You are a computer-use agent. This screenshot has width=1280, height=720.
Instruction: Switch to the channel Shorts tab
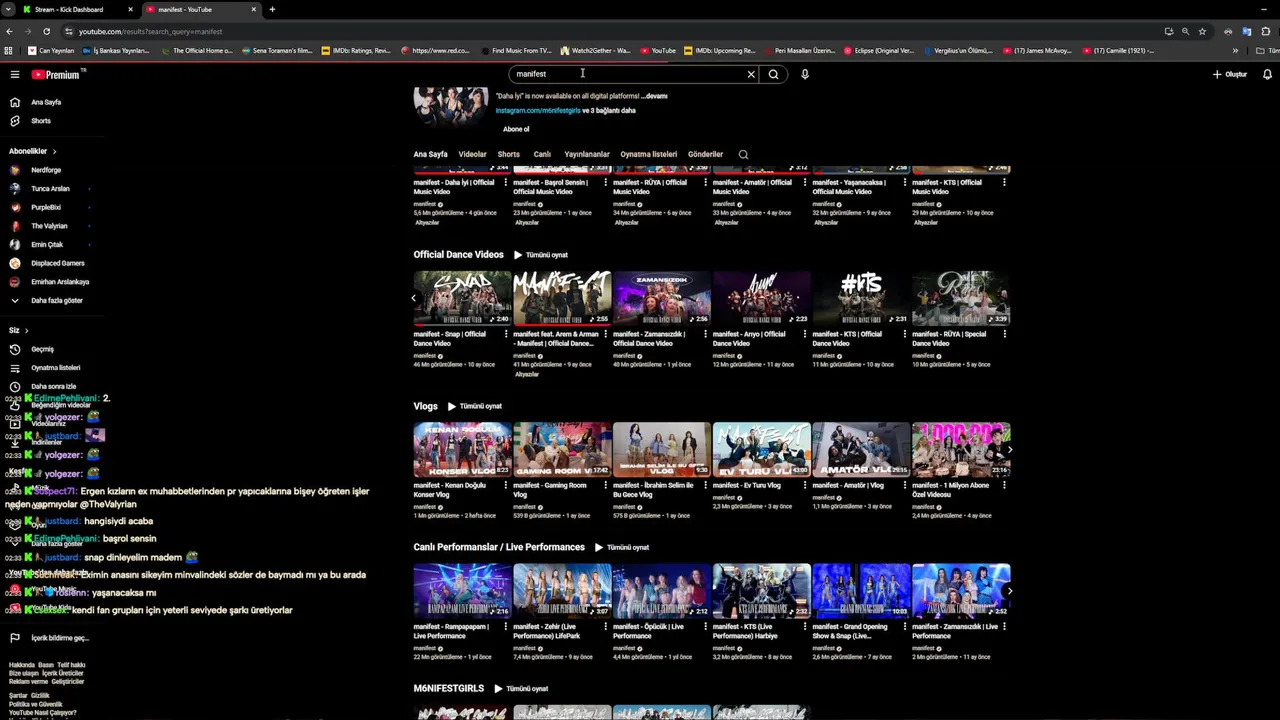point(509,154)
